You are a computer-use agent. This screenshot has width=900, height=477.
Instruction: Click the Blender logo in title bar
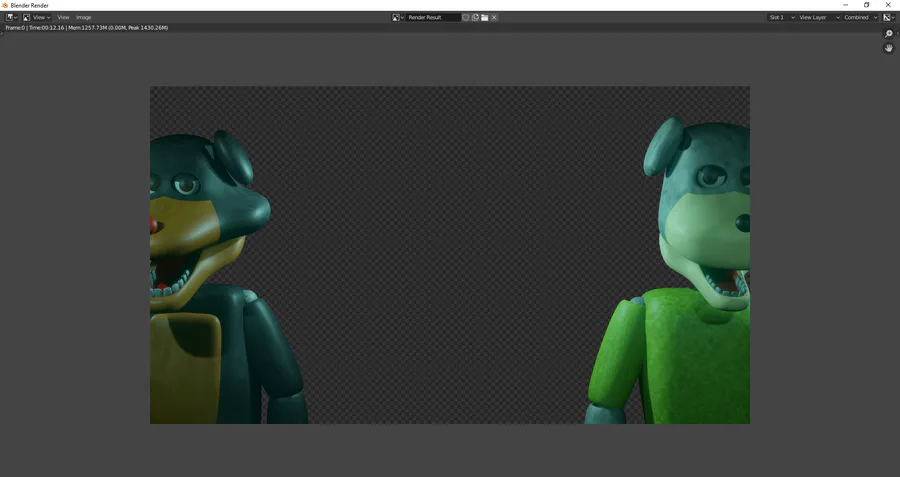pos(5,5)
